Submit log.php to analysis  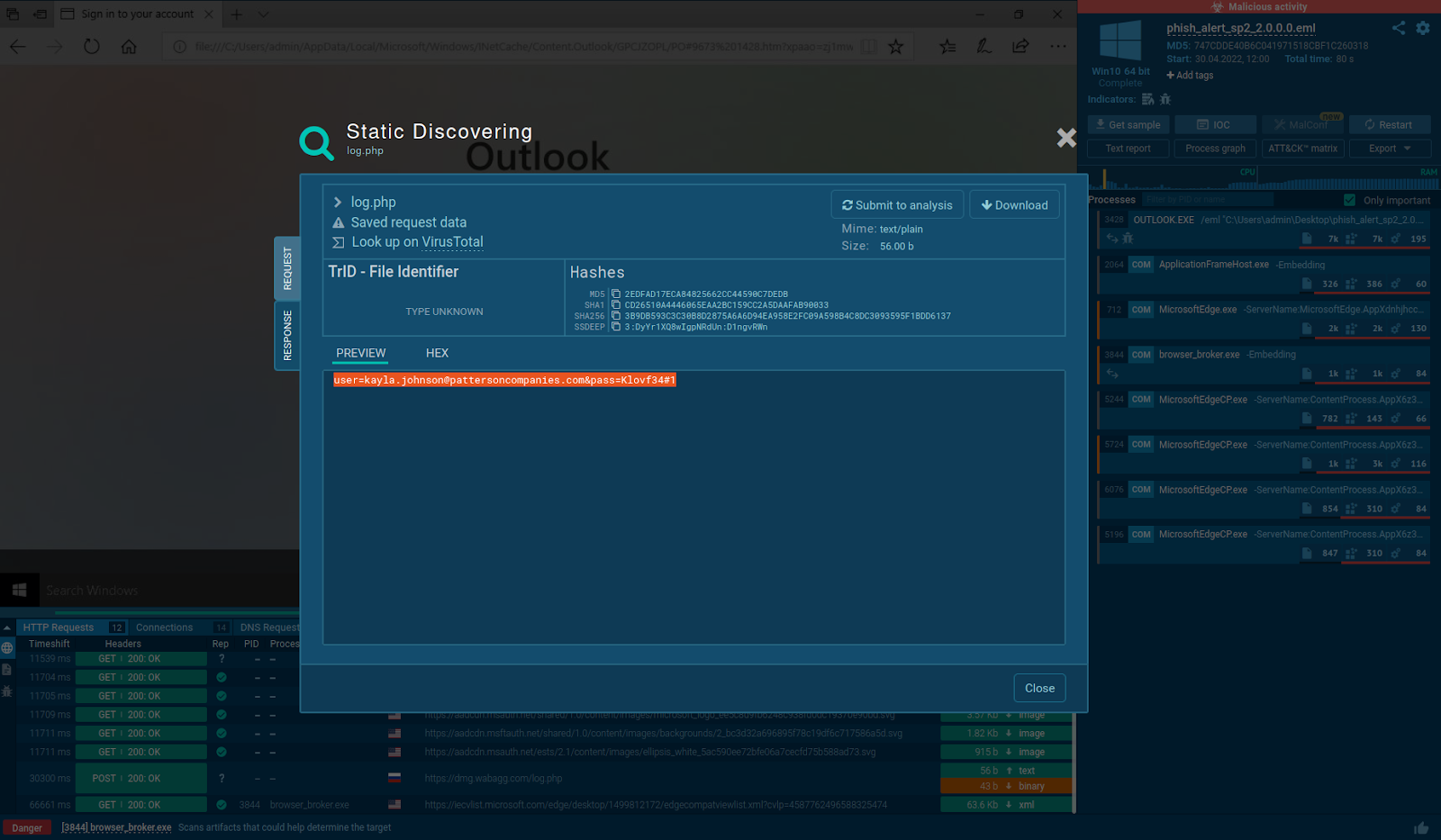pos(897,205)
